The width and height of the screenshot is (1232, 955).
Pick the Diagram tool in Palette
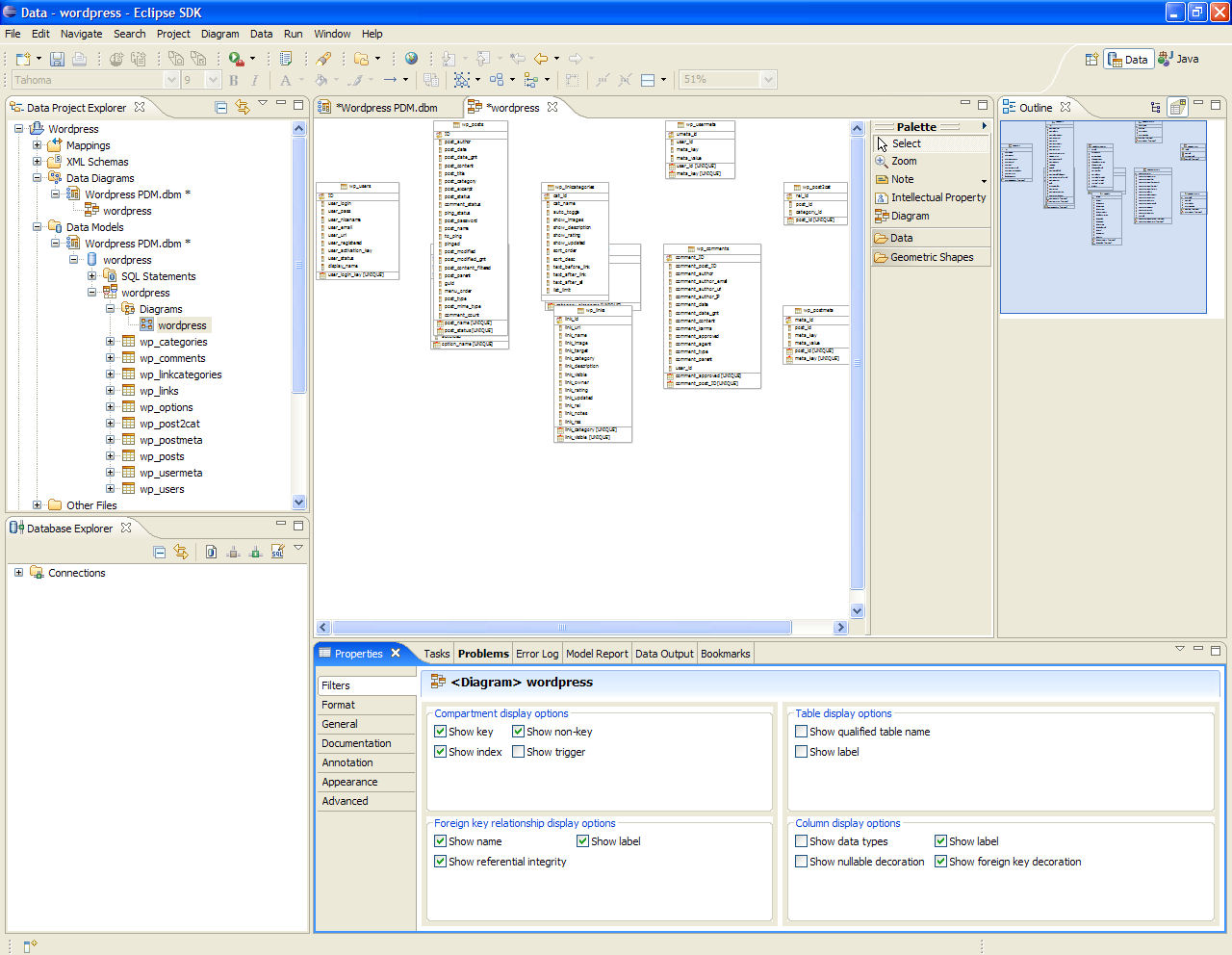(x=931, y=217)
